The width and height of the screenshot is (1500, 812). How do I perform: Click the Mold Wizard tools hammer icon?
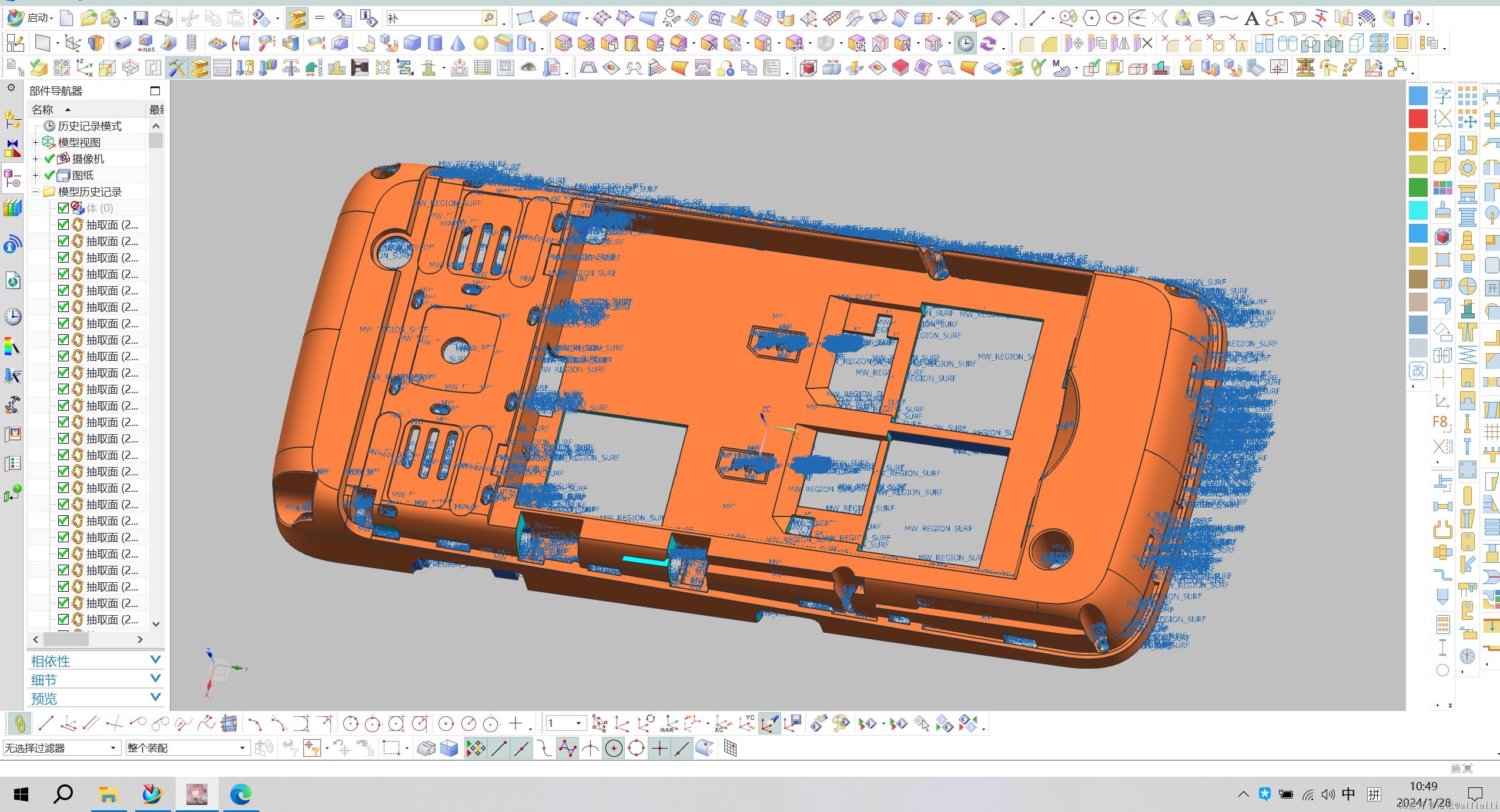(176, 68)
